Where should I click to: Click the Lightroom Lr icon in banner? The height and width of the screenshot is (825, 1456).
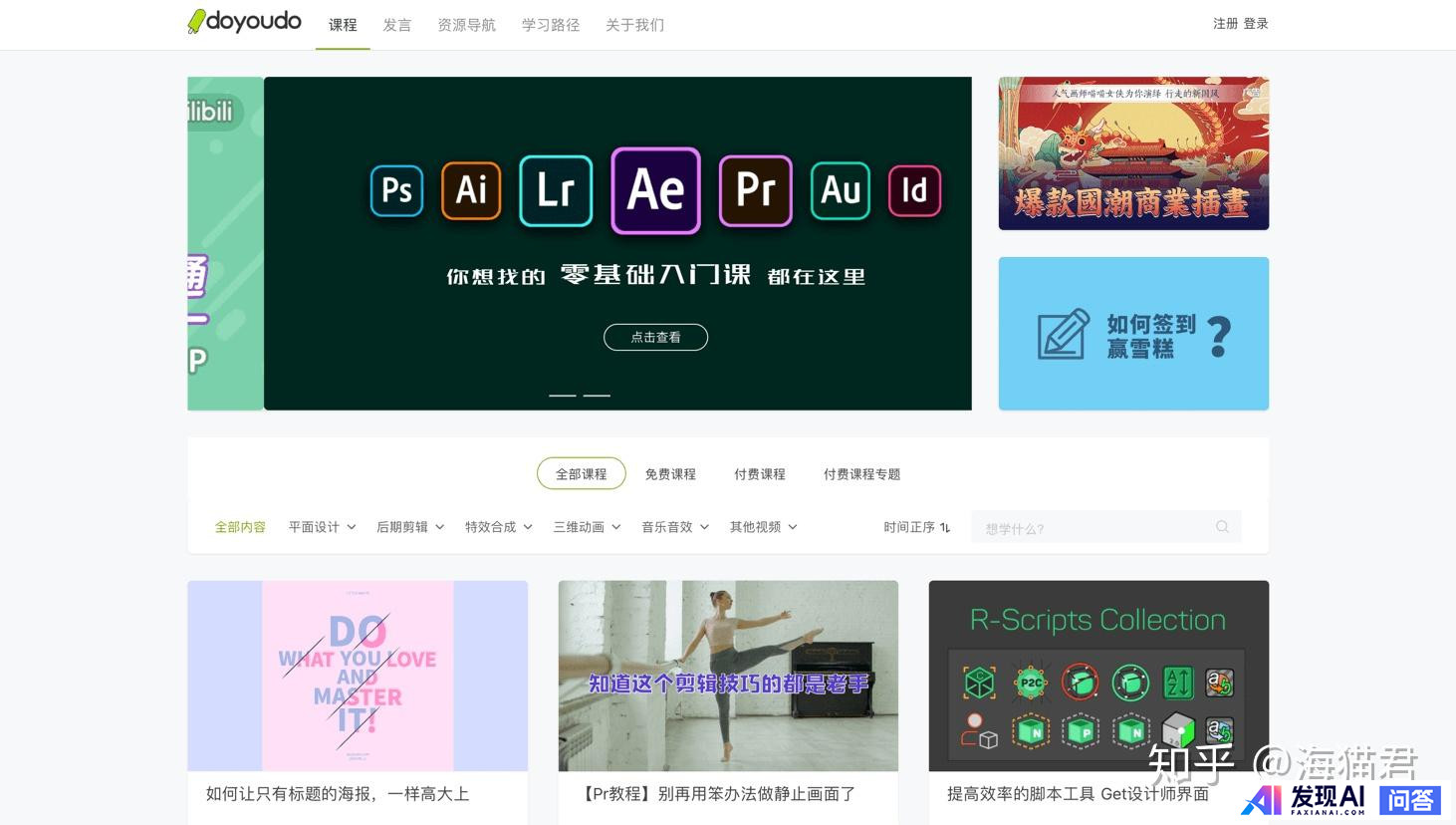pyautogui.click(x=556, y=190)
